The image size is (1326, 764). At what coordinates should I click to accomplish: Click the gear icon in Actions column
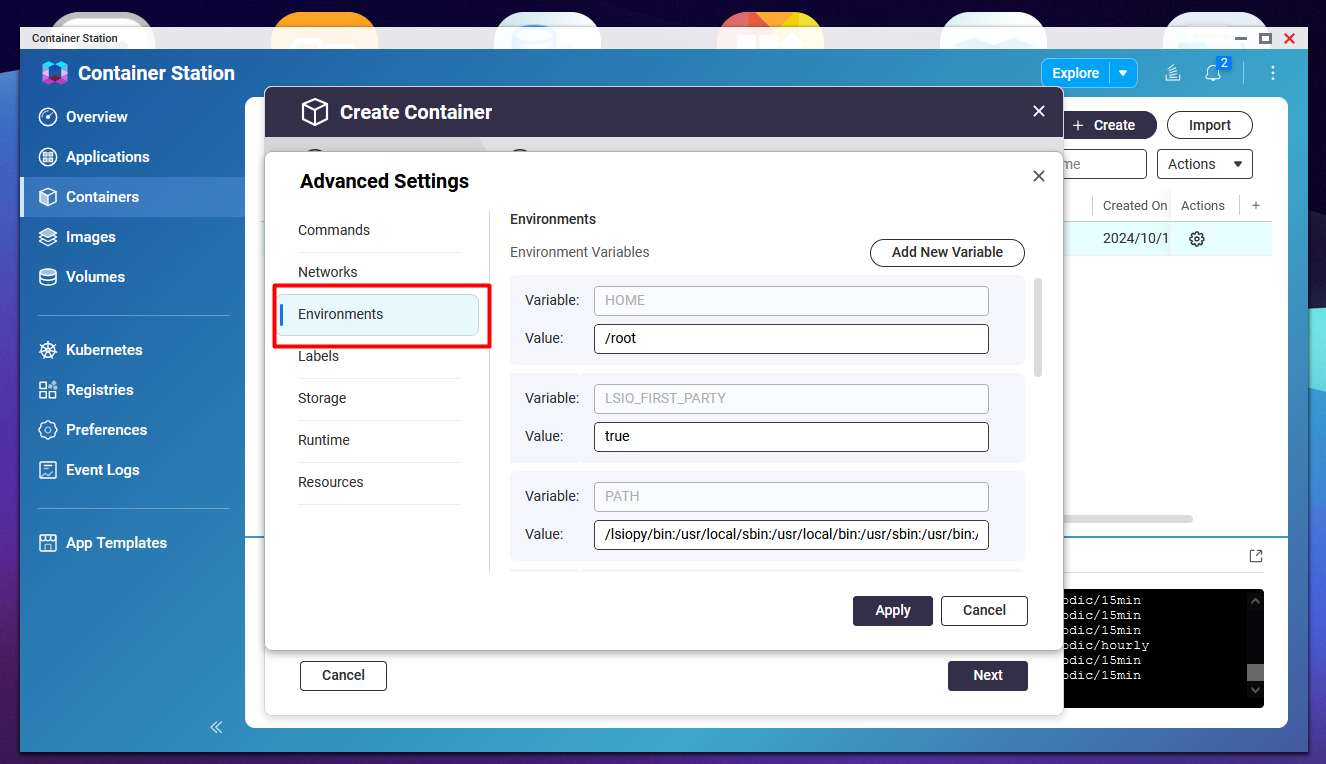pyautogui.click(x=1196, y=239)
